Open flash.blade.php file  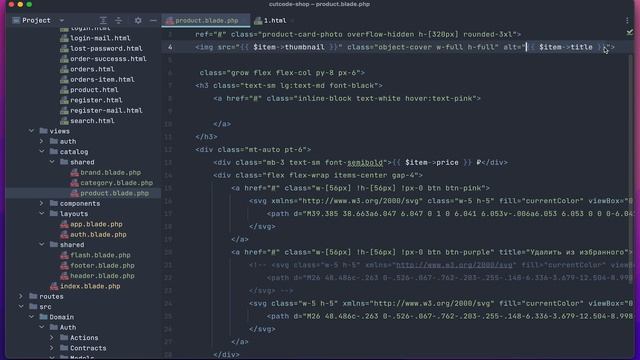point(100,255)
